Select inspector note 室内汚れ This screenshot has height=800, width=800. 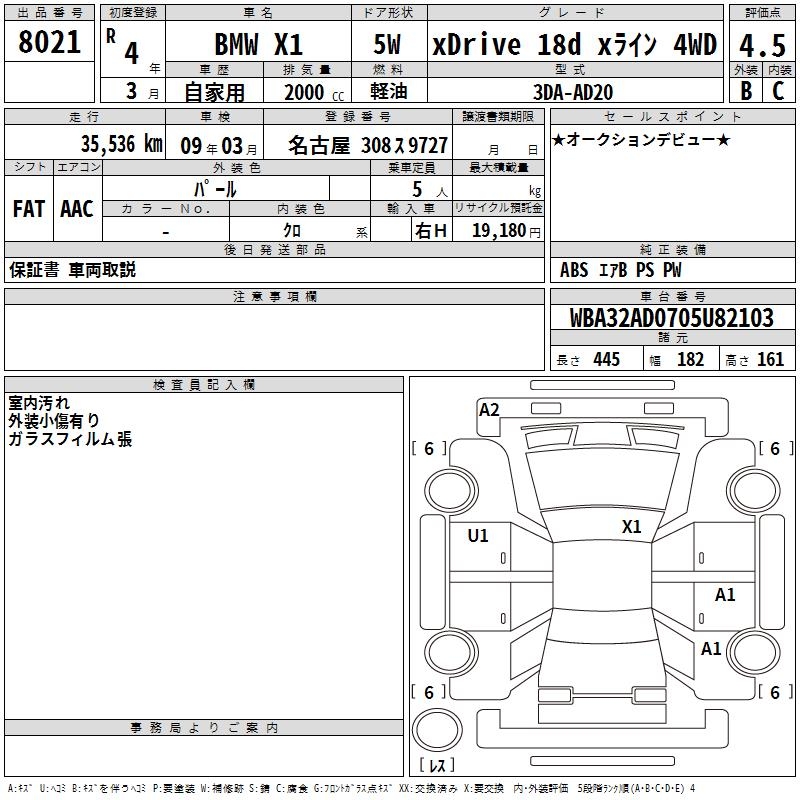pyautogui.click(x=39, y=403)
